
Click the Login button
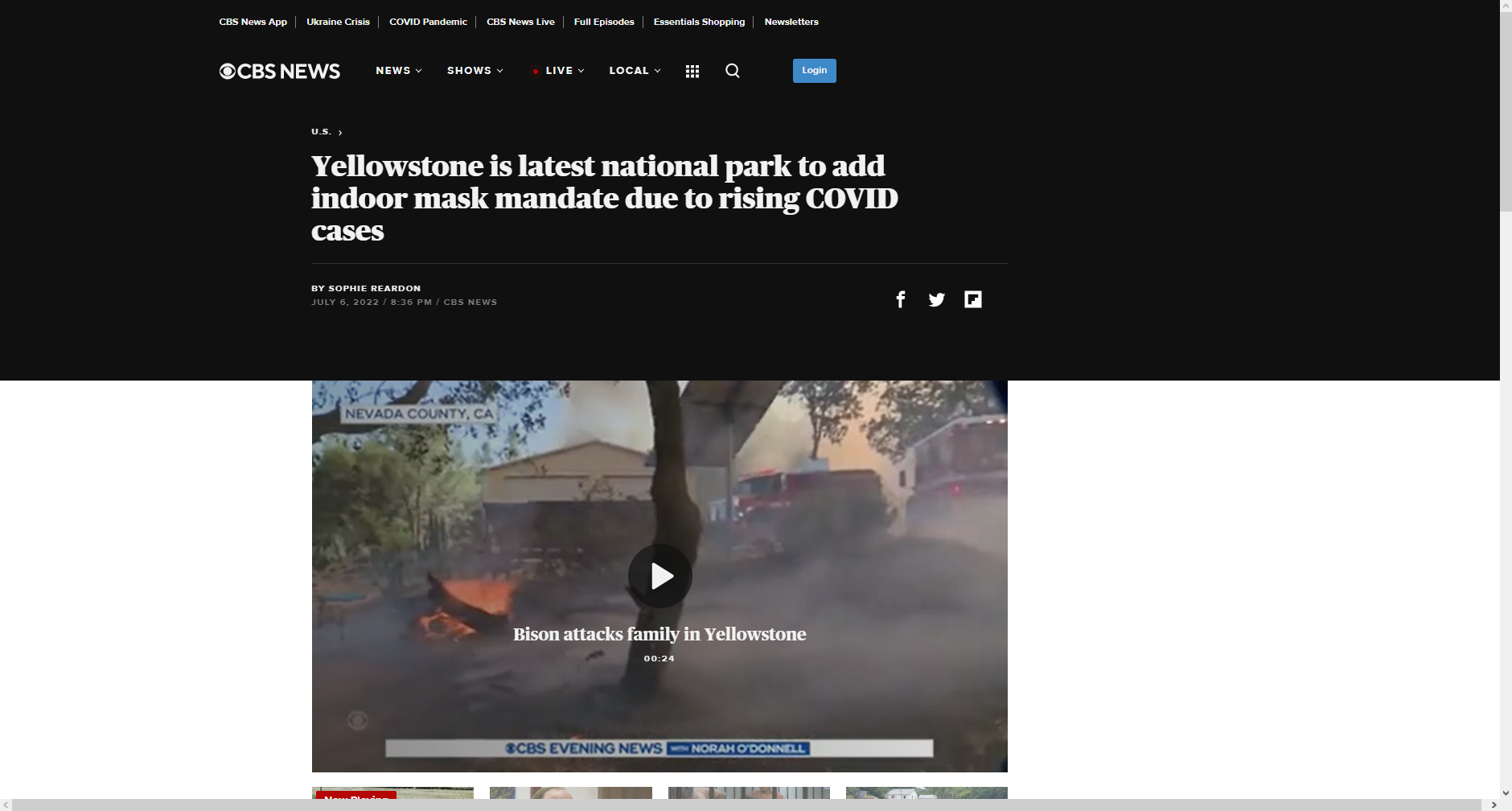814,71
